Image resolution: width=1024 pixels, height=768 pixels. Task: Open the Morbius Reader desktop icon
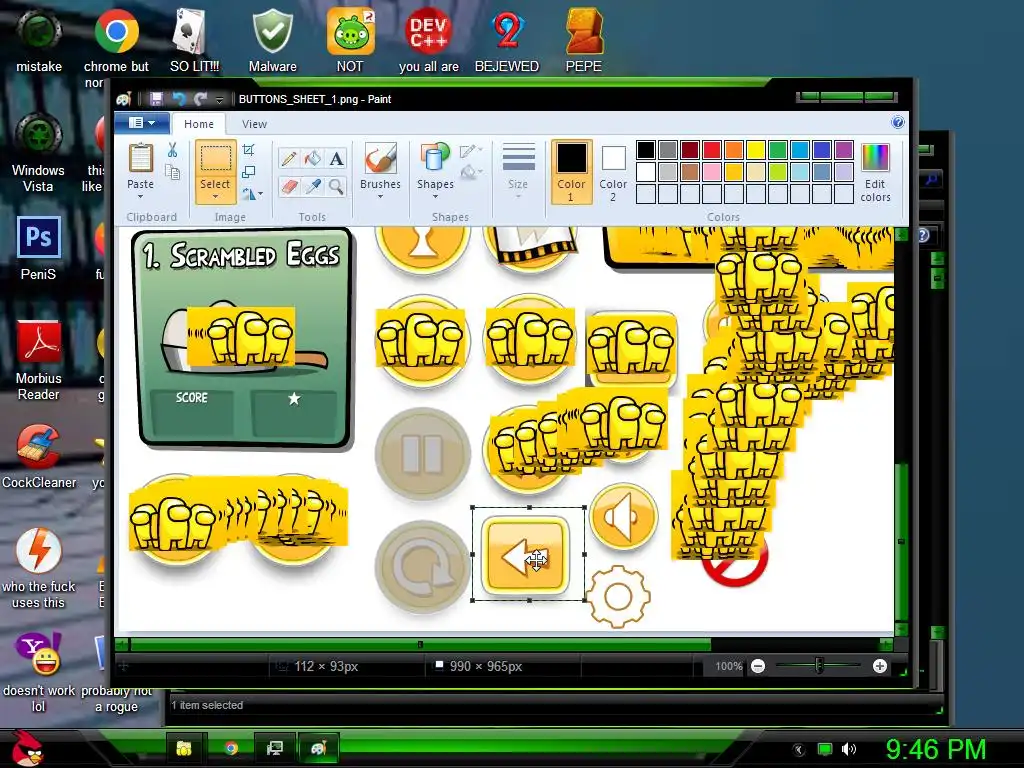[x=39, y=342]
